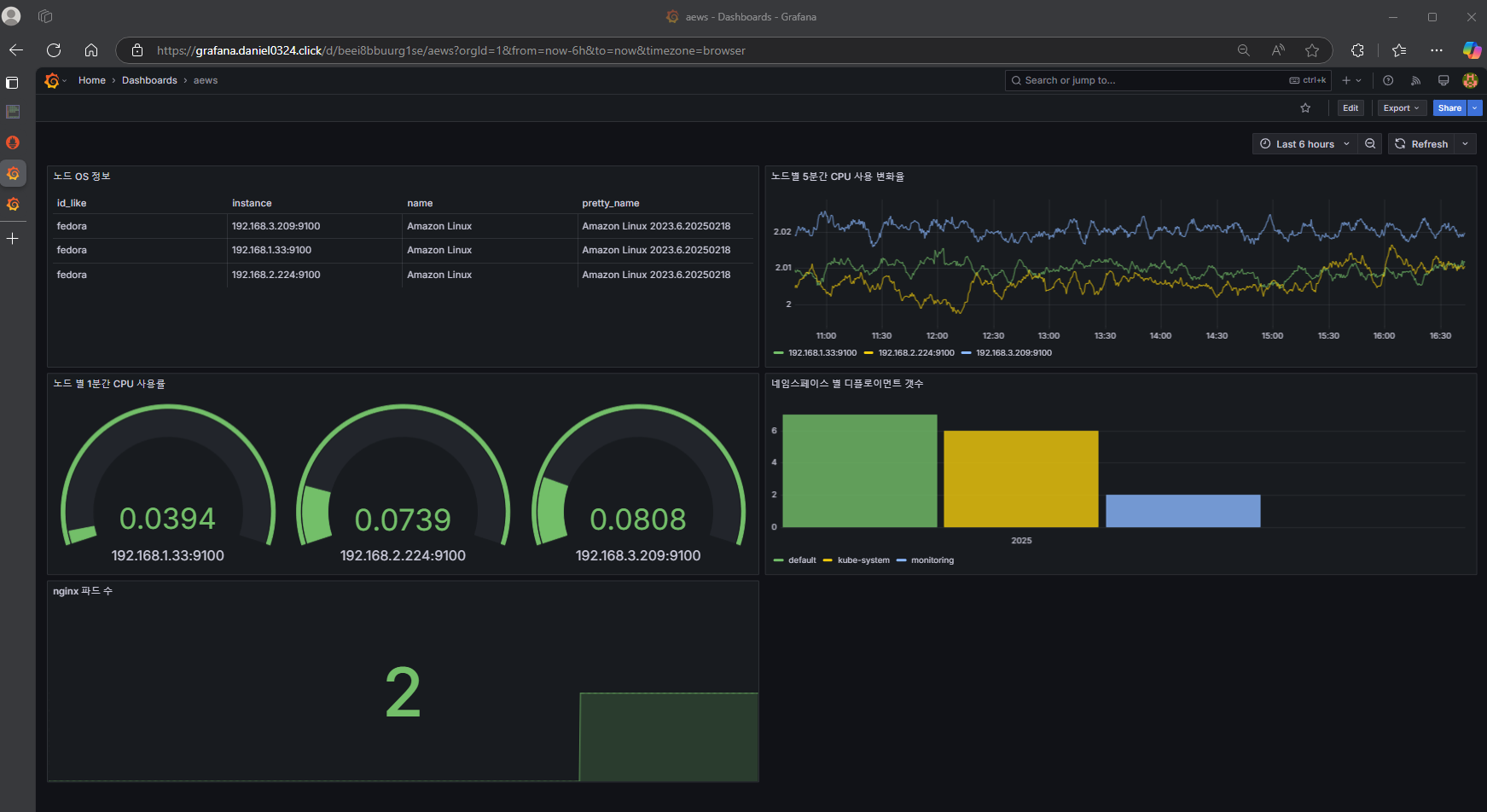
Task: Click the browser Read aloud icon
Action: (1278, 50)
